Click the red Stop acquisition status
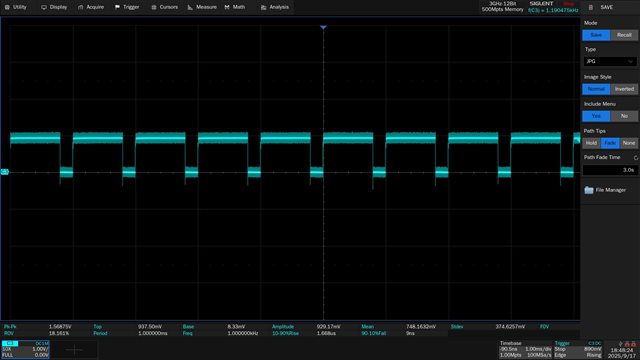This screenshot has width=640, height=360. (568, 4)
